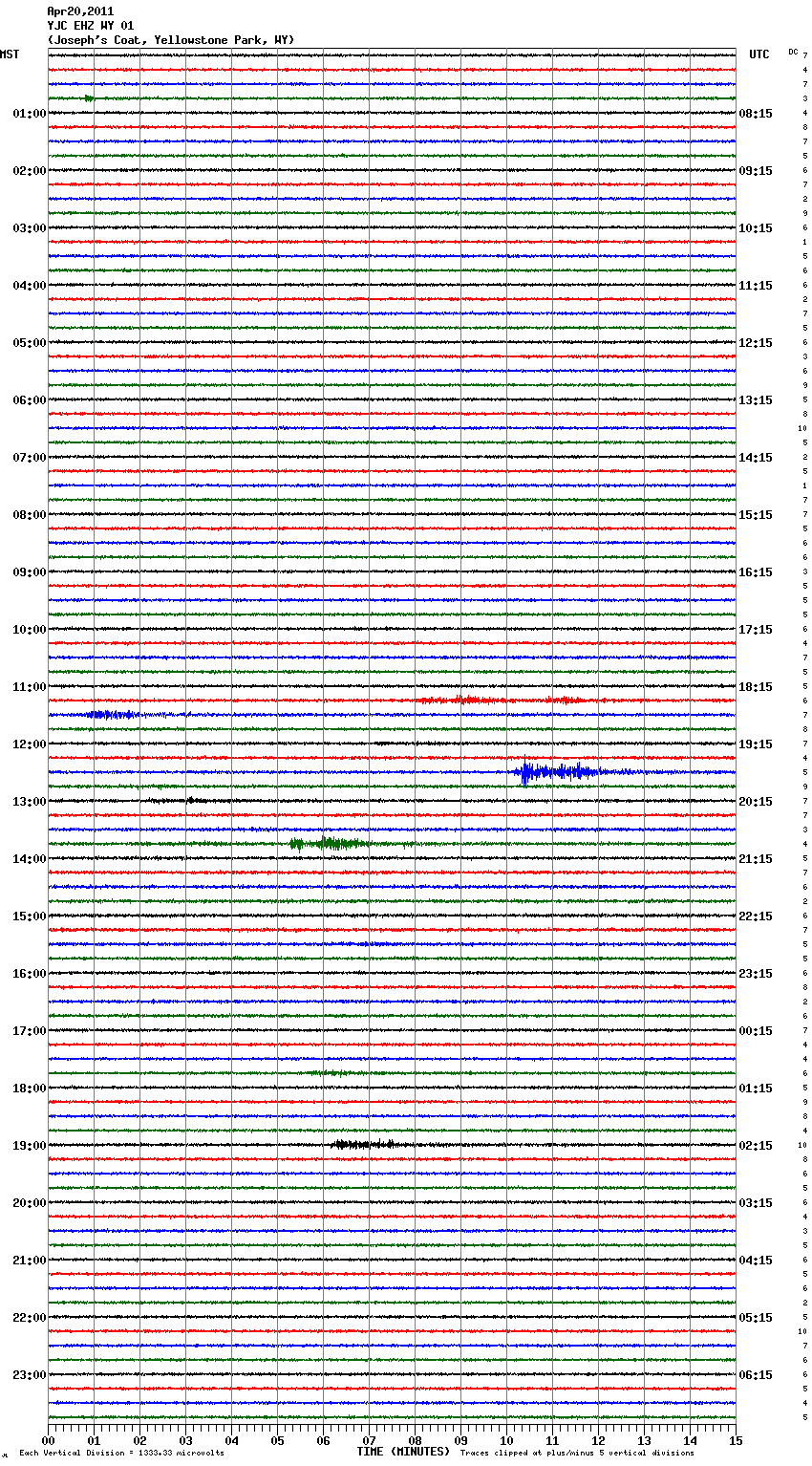Click the small green spike before 01:00 MST

[x=89, y=98]
